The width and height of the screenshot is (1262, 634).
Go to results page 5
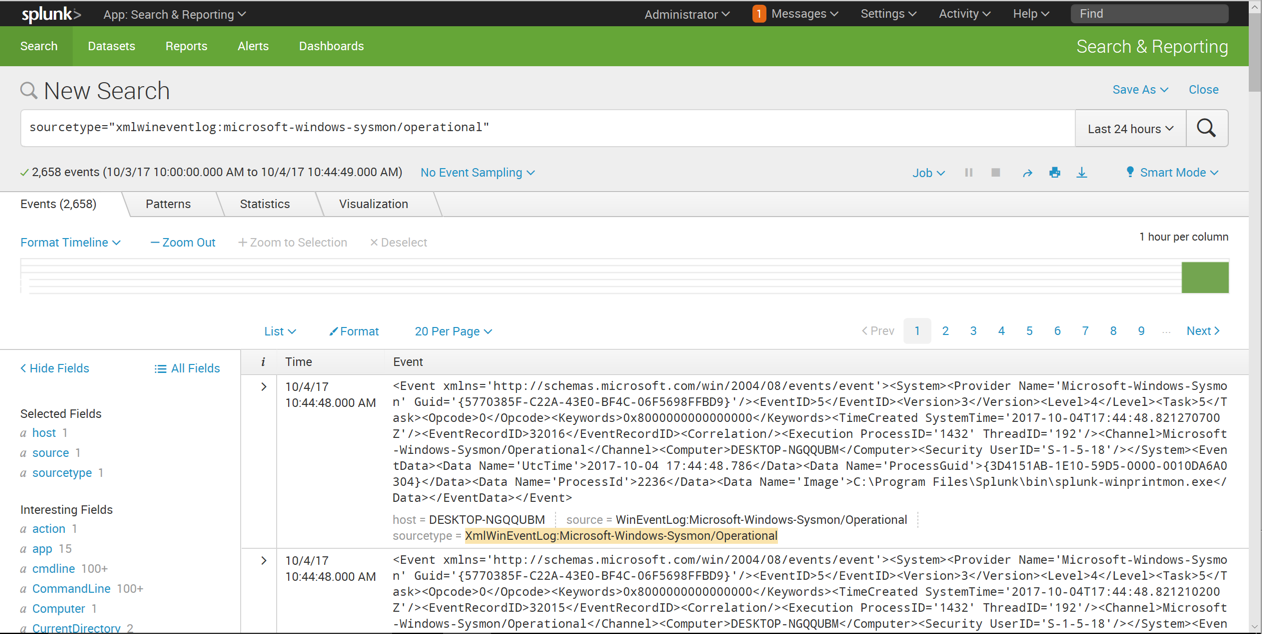coord(1029,331)
